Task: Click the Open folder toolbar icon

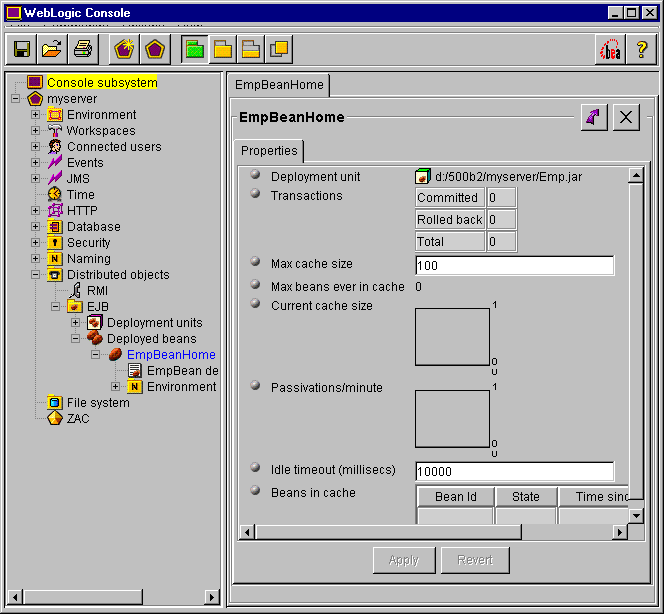Action: tap(52, 50)
